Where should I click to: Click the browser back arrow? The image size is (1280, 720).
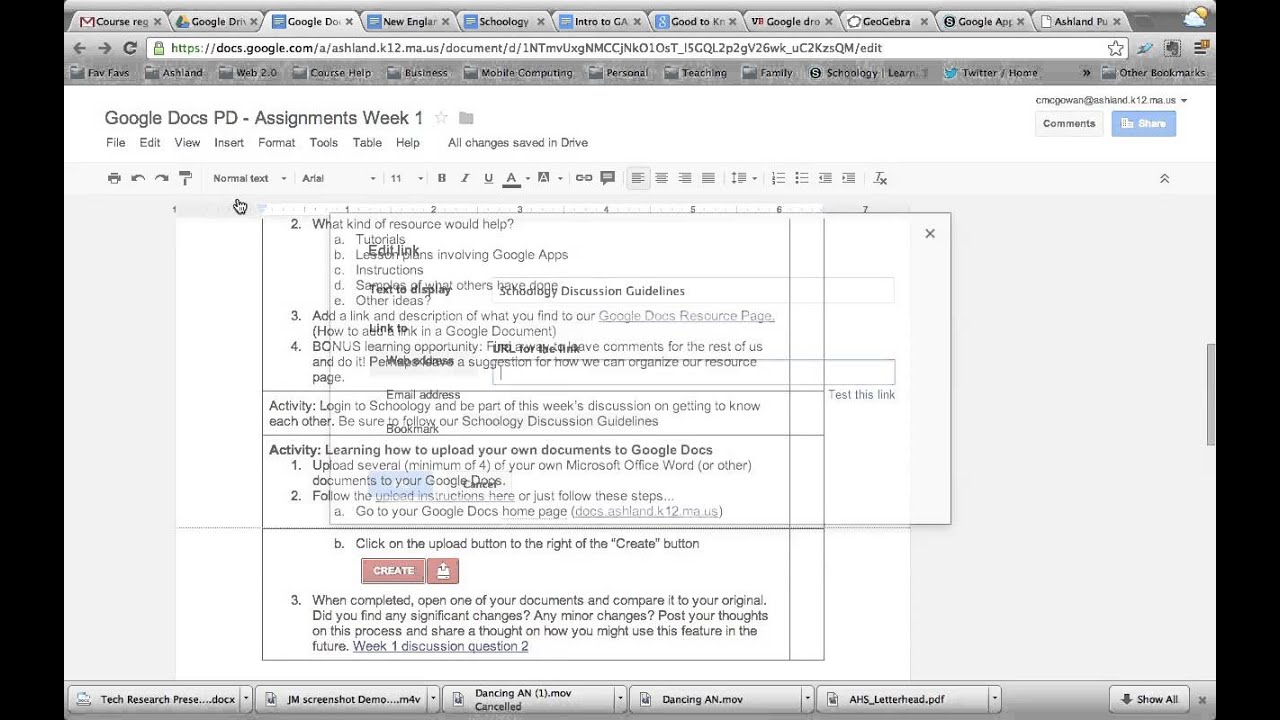(80, 48)
